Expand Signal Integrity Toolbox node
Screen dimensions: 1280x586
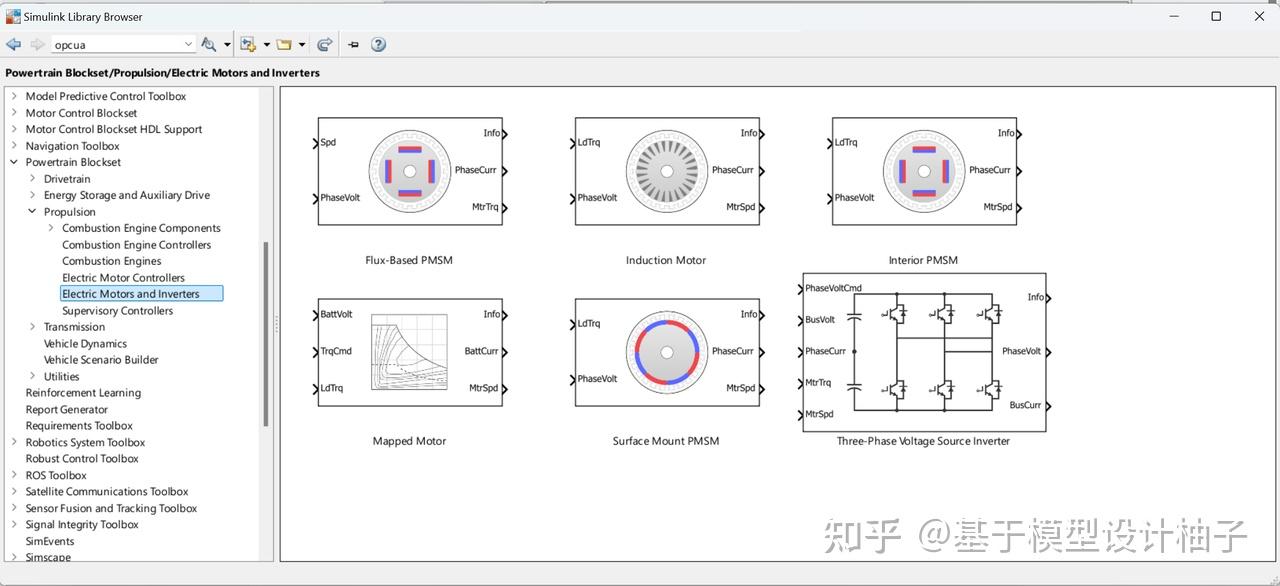pyautogui.click(x=14, y=524)
